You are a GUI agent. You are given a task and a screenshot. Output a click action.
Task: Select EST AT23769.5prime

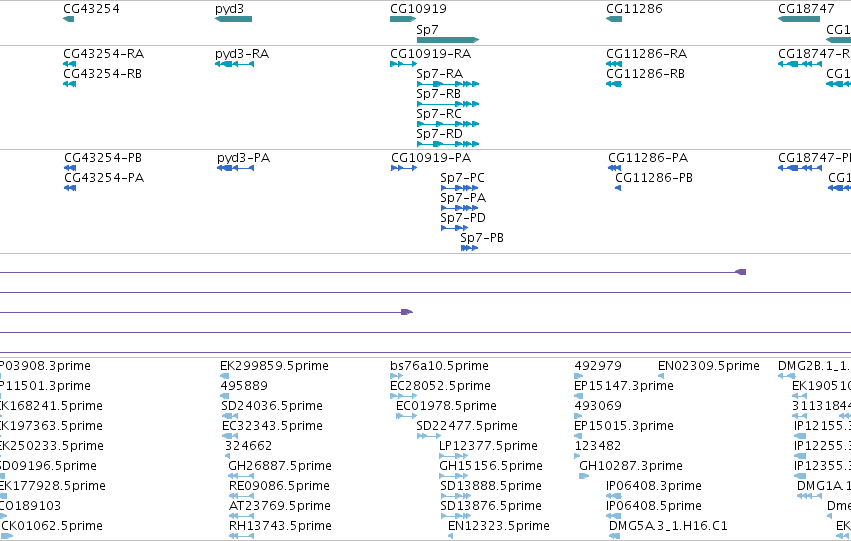tap(242, 516)
